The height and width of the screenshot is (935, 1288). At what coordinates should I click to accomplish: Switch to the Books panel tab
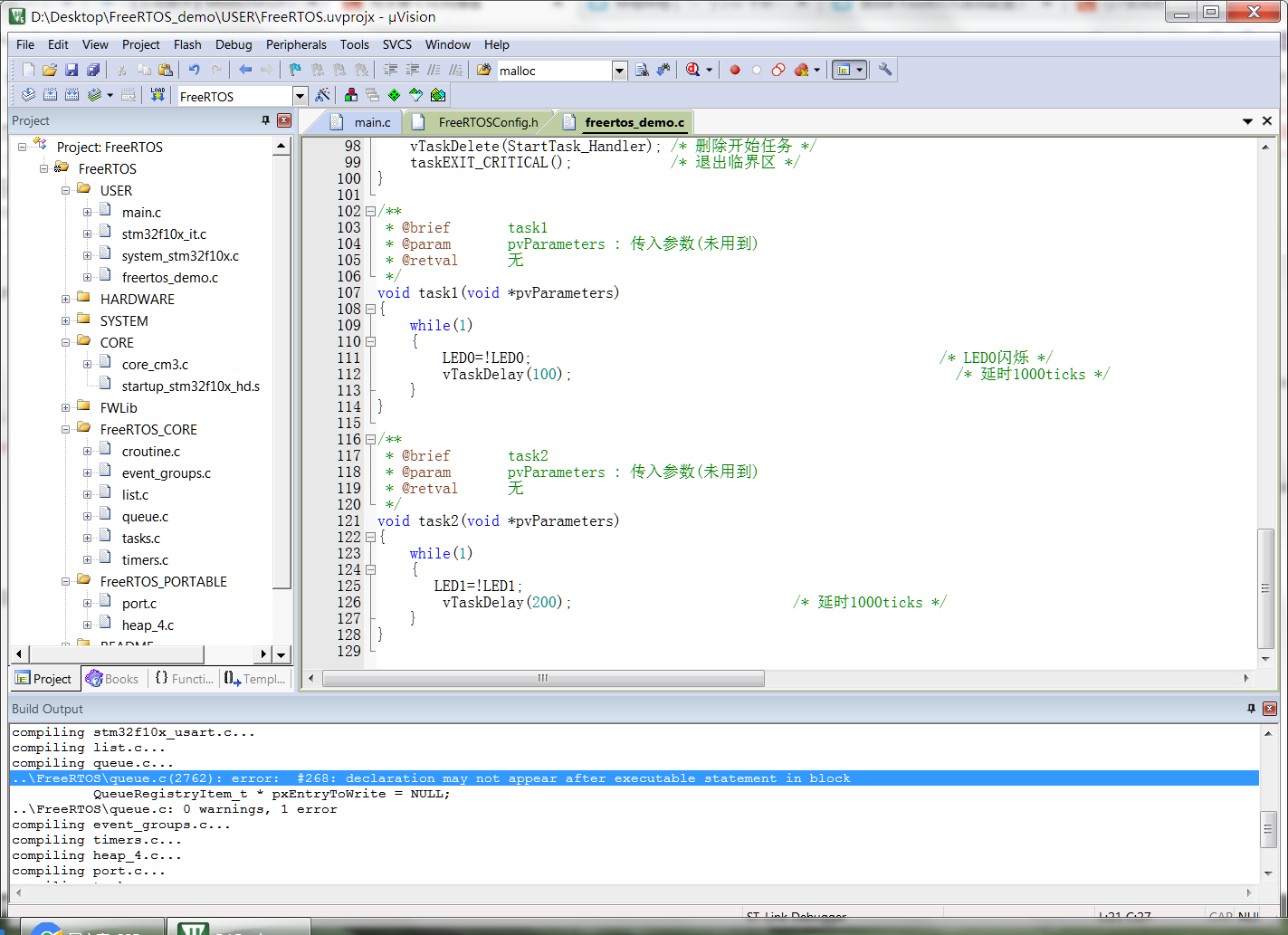[113, 679]
